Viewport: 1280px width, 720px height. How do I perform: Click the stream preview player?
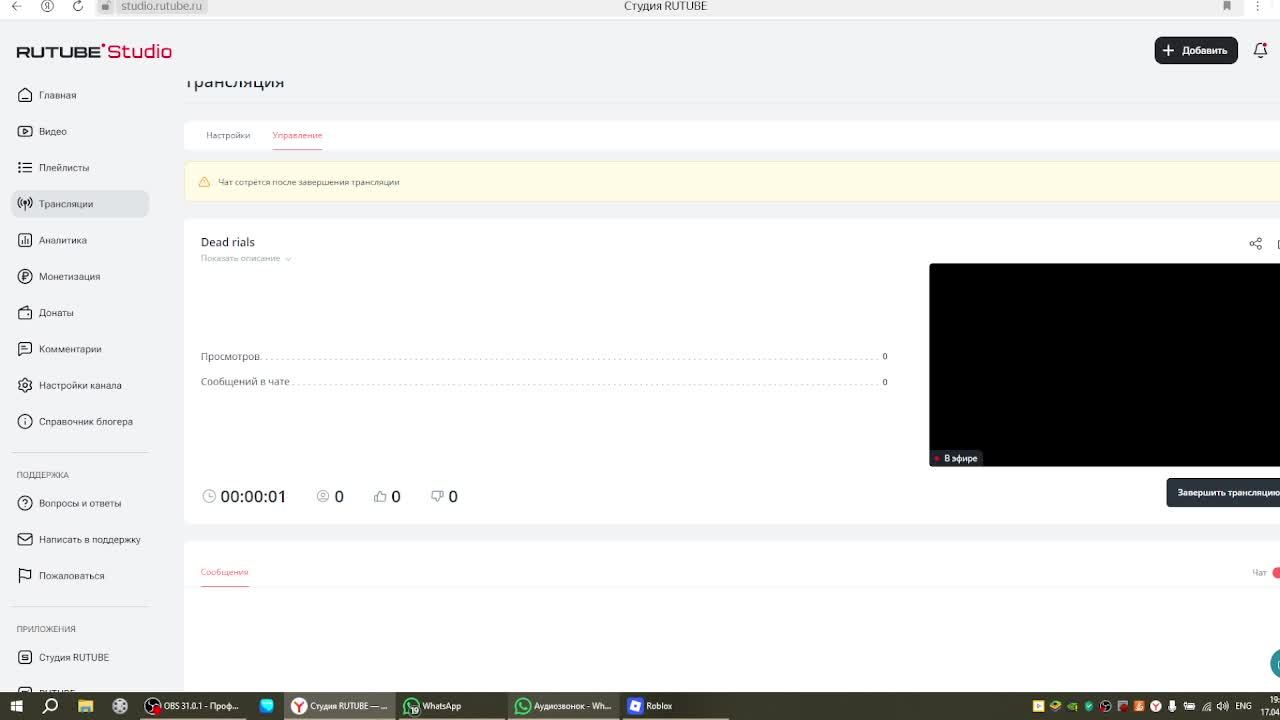coord(1104,364)
